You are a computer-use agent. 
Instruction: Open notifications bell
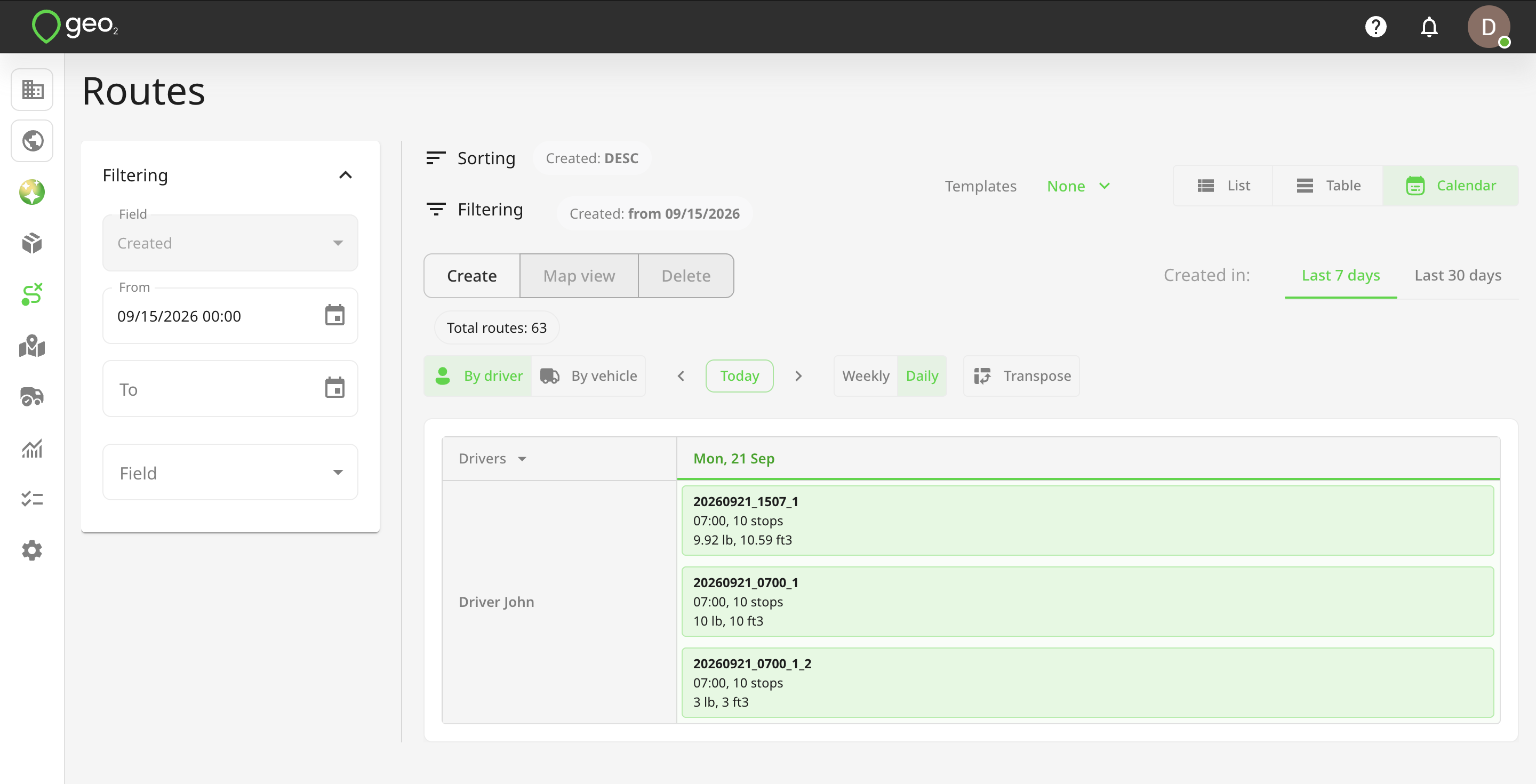(1429, 27)
